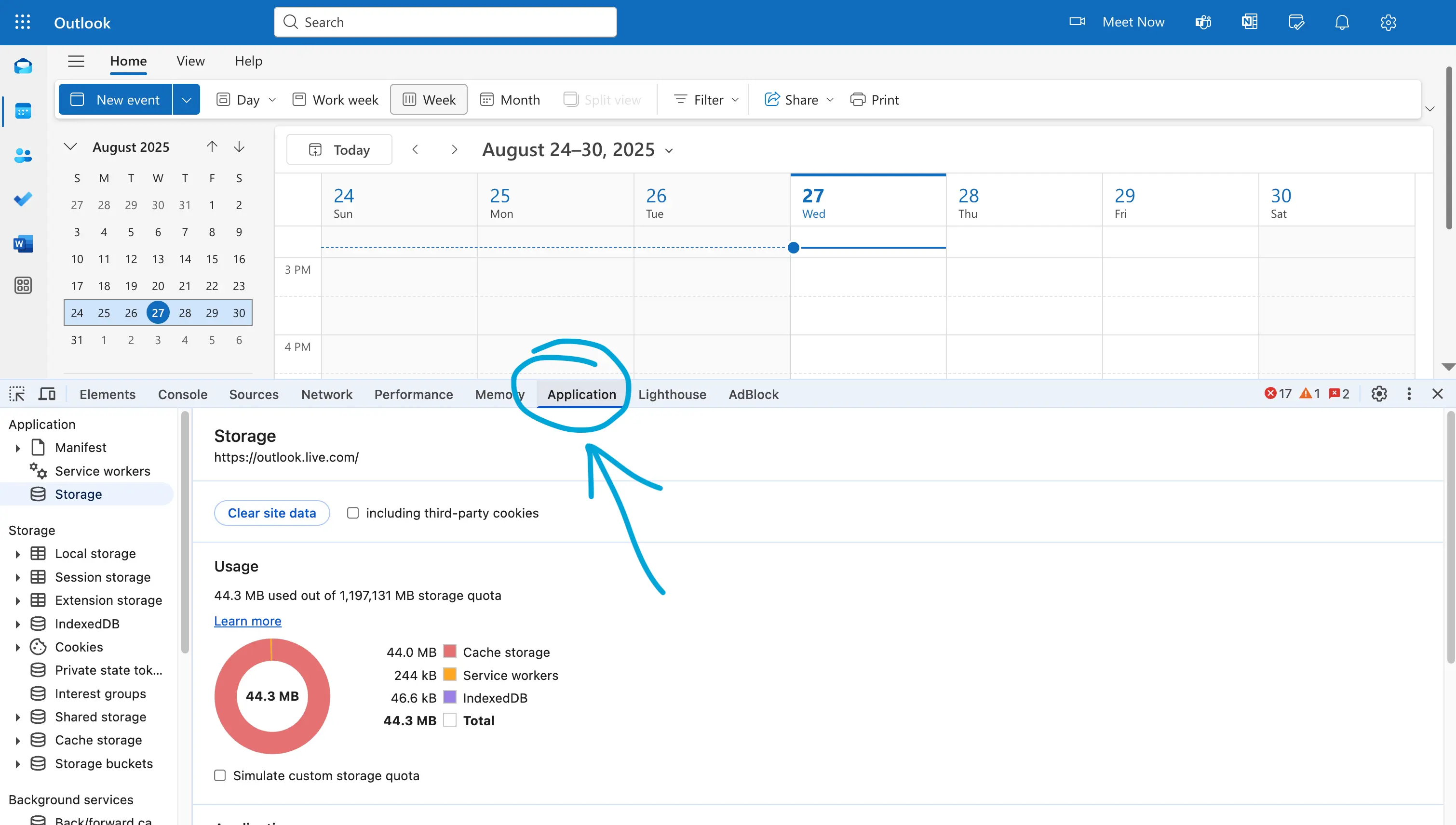The height and width of the screenshot is (825, 1456).
Task: Activate the DevTools inspect element picker
Action: [x=17, y=394]
